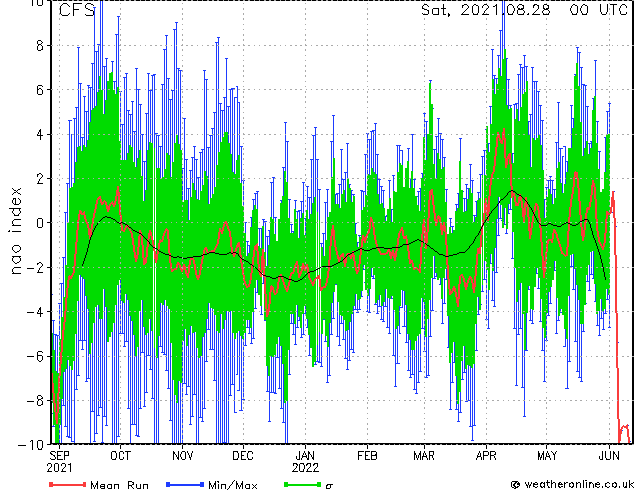634x490 pixels.
Task: Click the 'NOV' month axis label
Action: (182, 456)
